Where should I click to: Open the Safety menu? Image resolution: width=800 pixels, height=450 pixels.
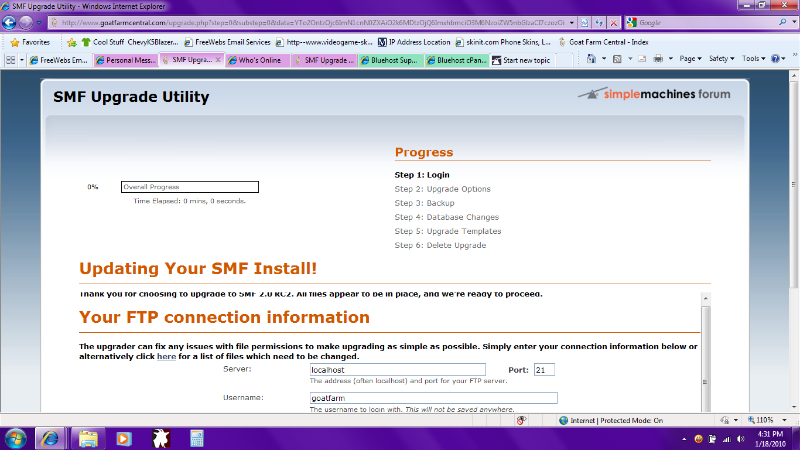point(721,59)
